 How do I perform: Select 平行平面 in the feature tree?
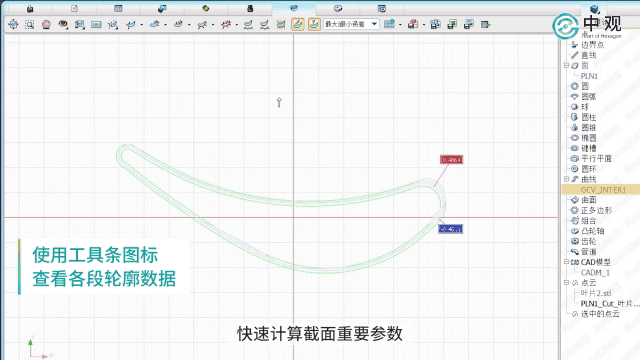pyautogui.click(x=596, y=158)
